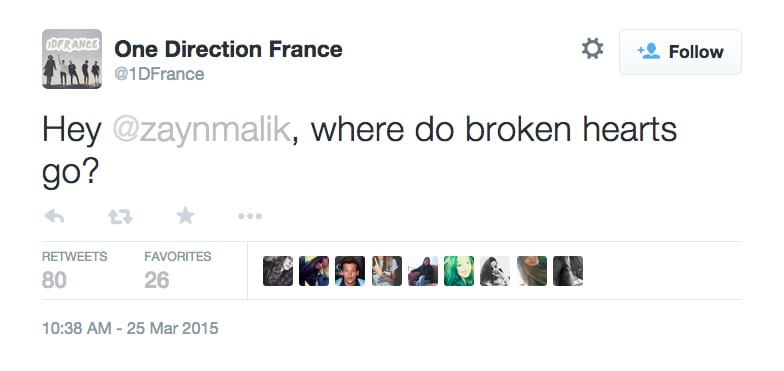Open fifth avatar with seated person
The image size is (784, 371).
coord(423,271)
